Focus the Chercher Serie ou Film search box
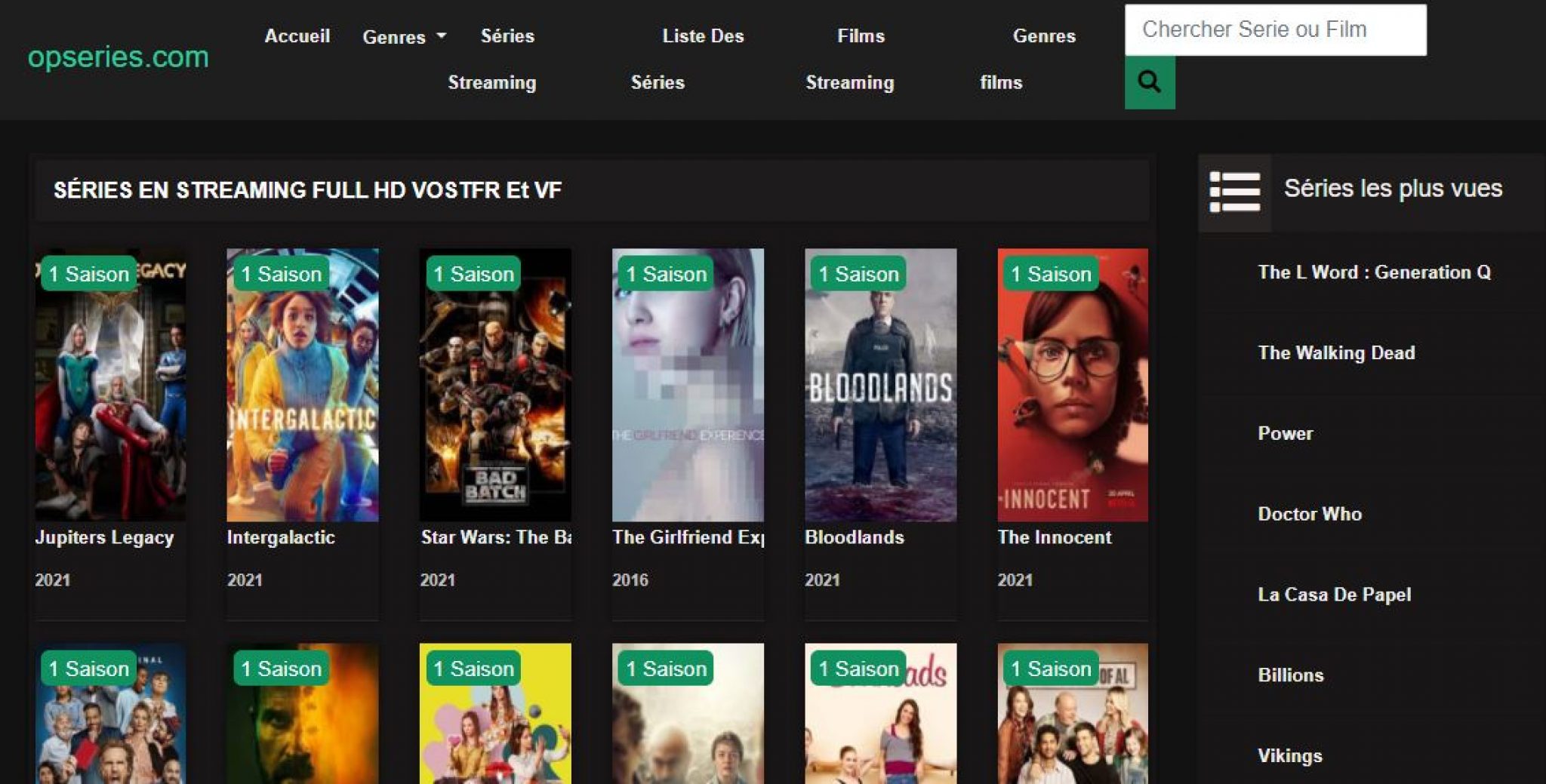This screenshot has height=784, width=1546. coord(1274,30)
